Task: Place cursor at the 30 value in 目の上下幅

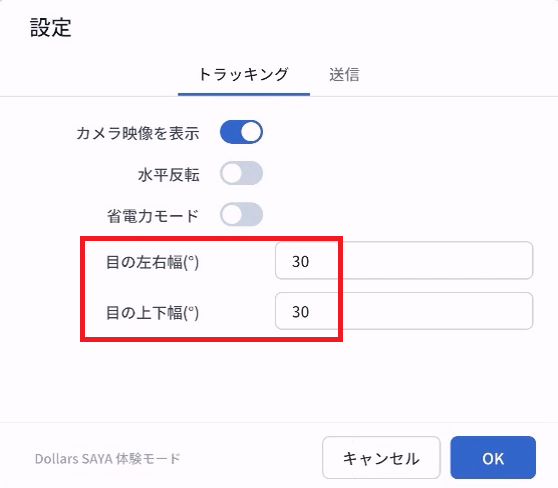Action: point(301,312)
